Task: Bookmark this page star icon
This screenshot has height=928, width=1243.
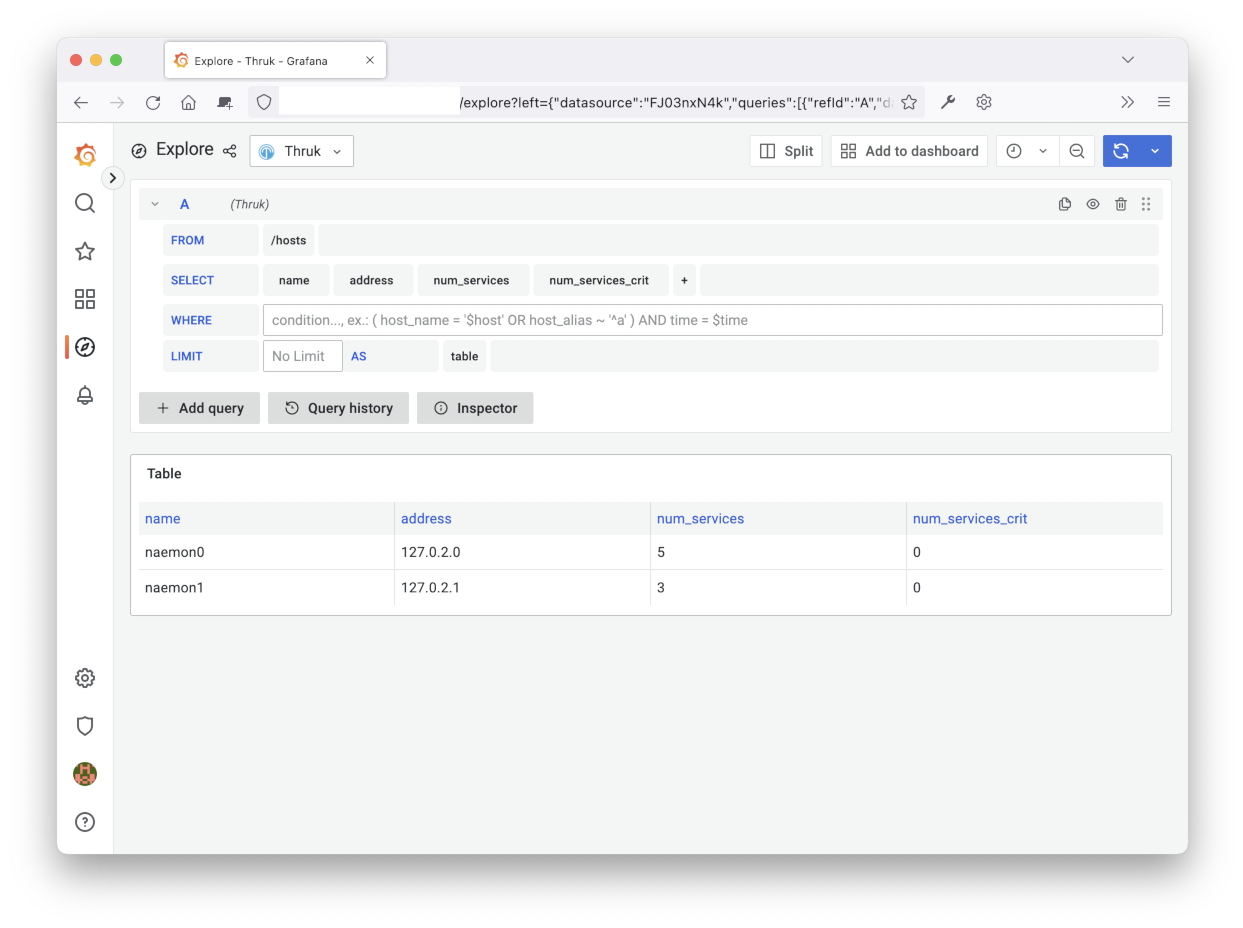Action: pos(909,102)
